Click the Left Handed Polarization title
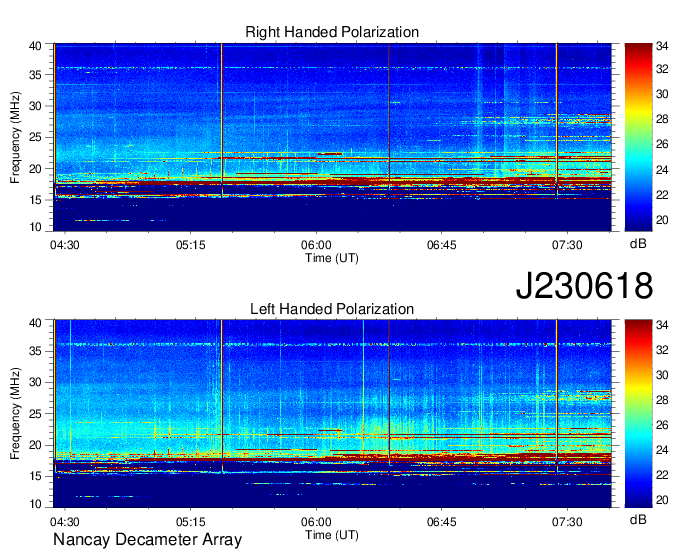This screenshot has height=552, width=680. pyautogui.click(x=332, y=309)
